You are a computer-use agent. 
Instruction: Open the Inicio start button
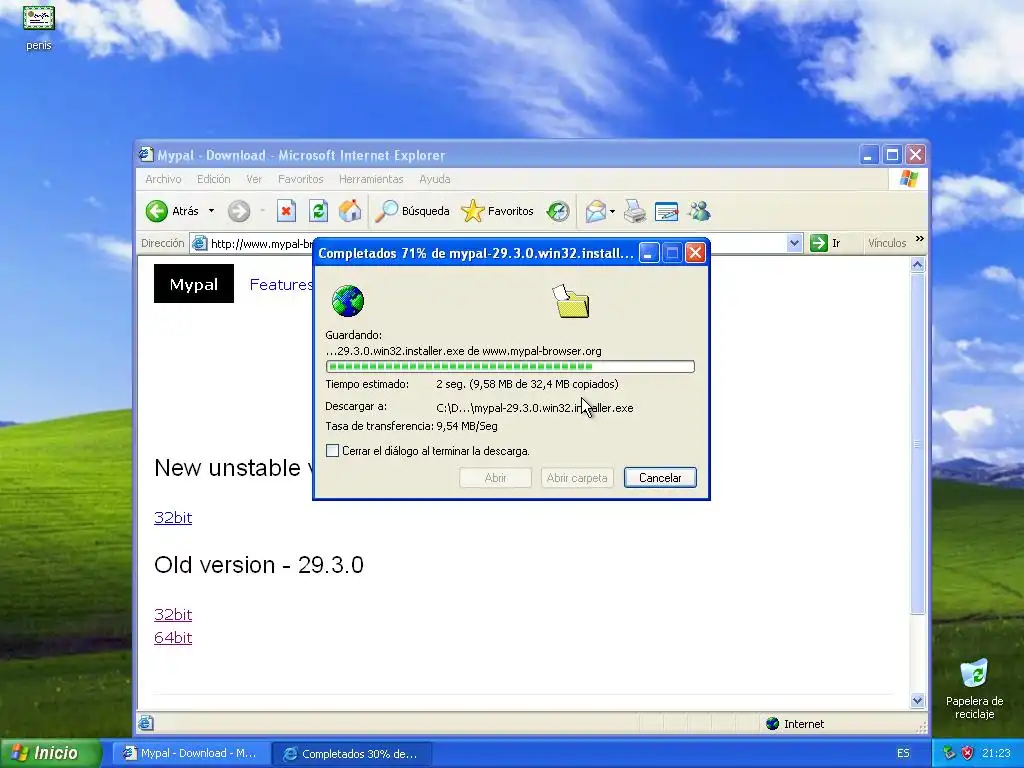pos(50,753)
